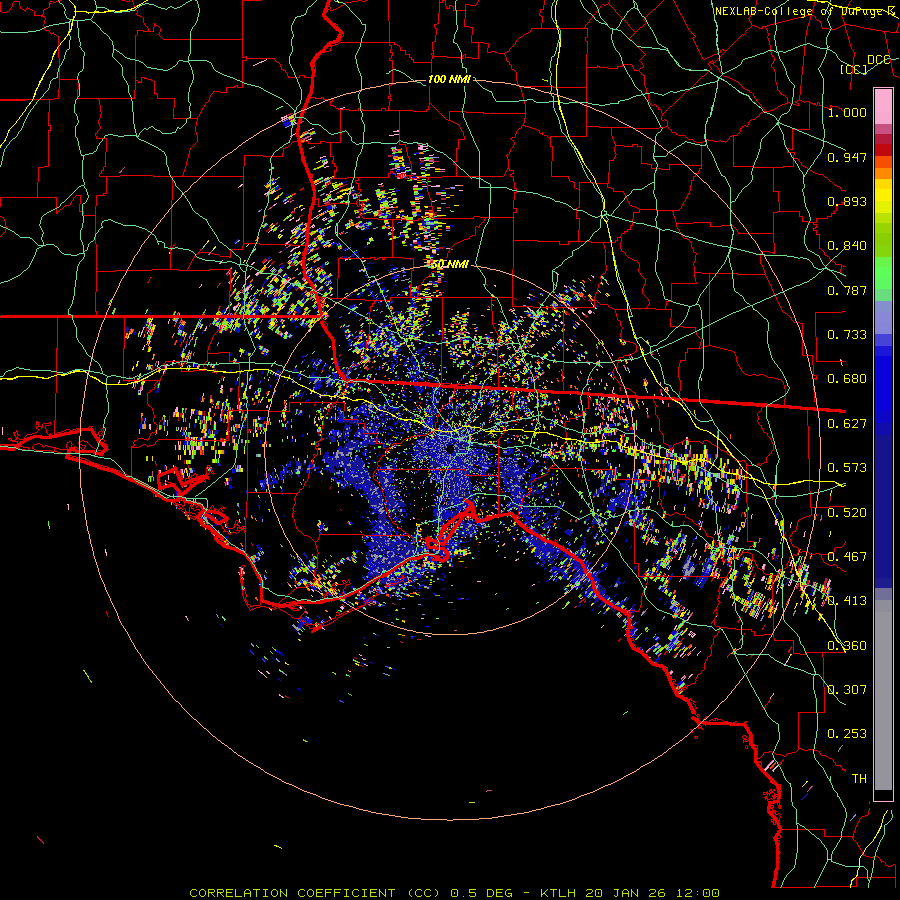This screenshot has width=900, height=900.
Task: Click the DCC product label
Action: tap(878, 59)
